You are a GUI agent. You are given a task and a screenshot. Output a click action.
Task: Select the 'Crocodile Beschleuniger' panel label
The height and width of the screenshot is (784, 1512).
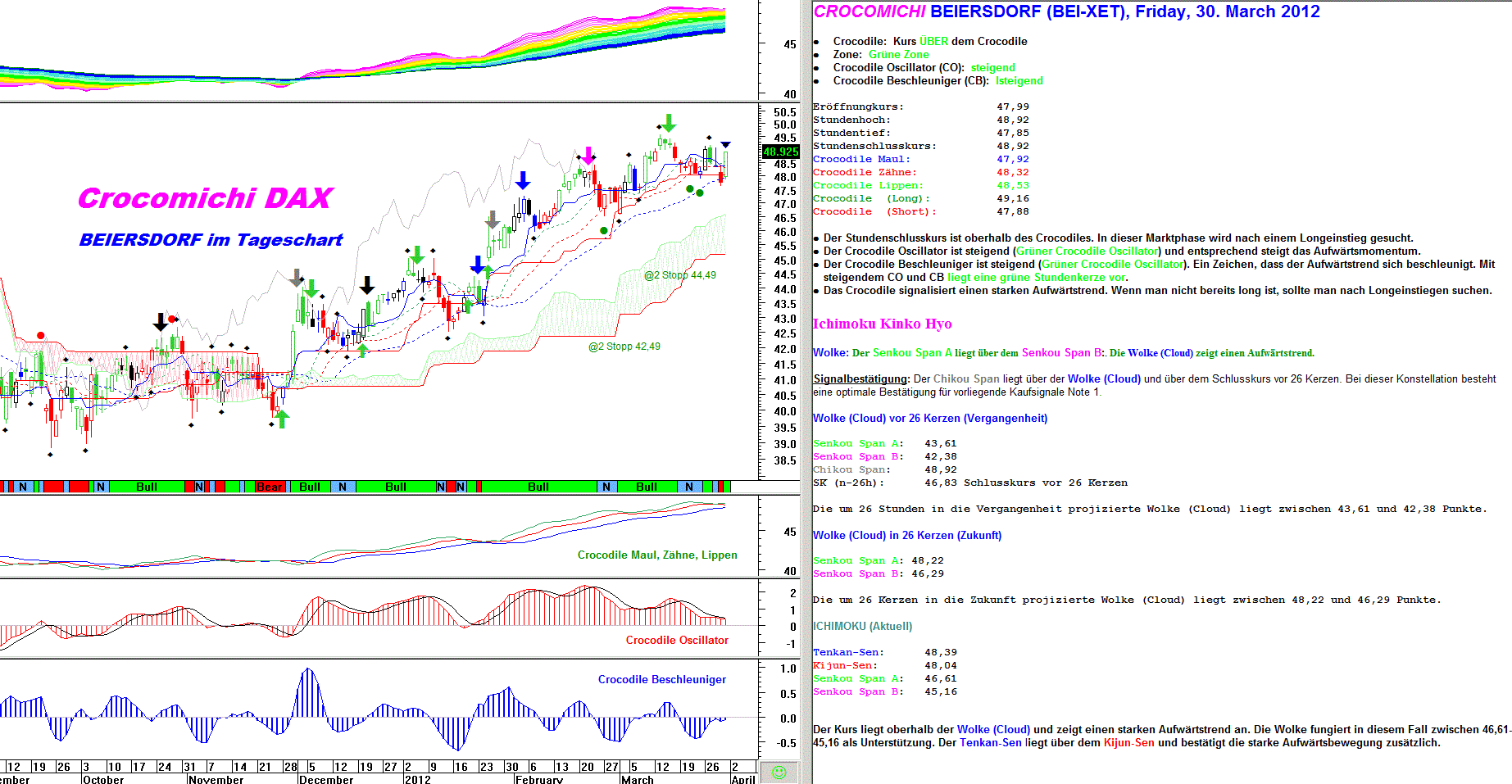click(661, 679)
